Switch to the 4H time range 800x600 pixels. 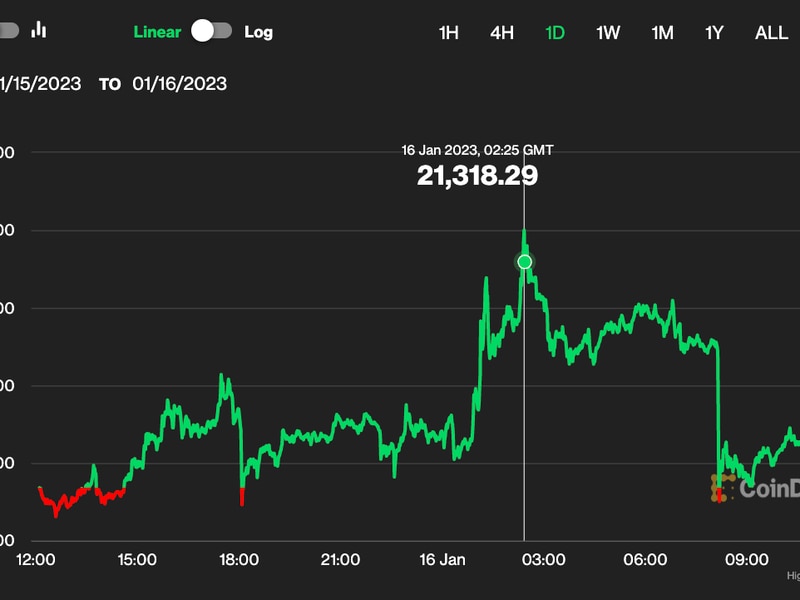pyautogui.click(x=502, y=32)
